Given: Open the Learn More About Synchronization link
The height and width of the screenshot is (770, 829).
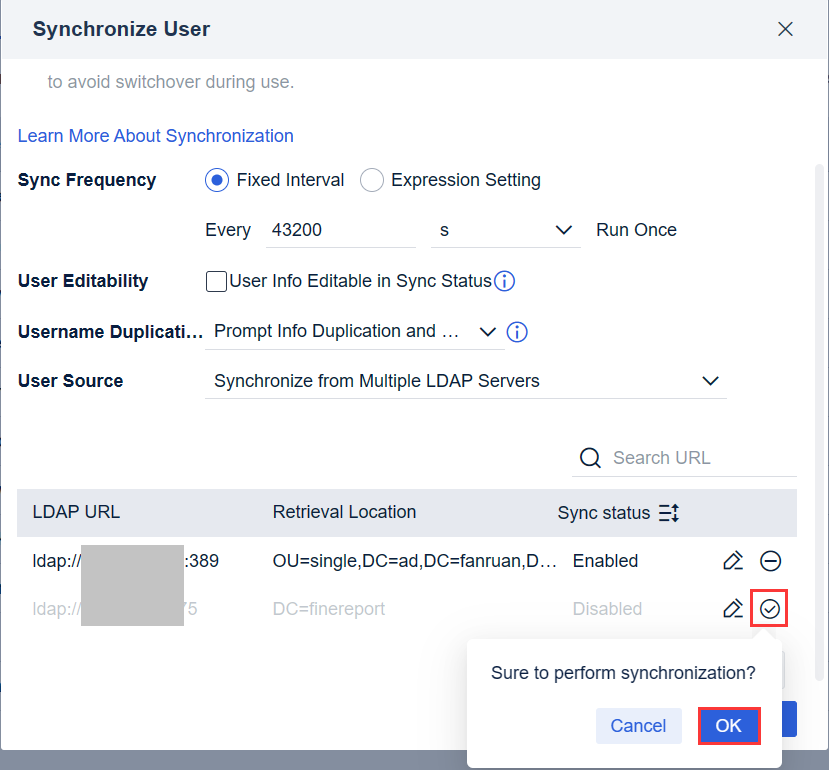Looking at the screenshot, I should [x=155, y=135].
